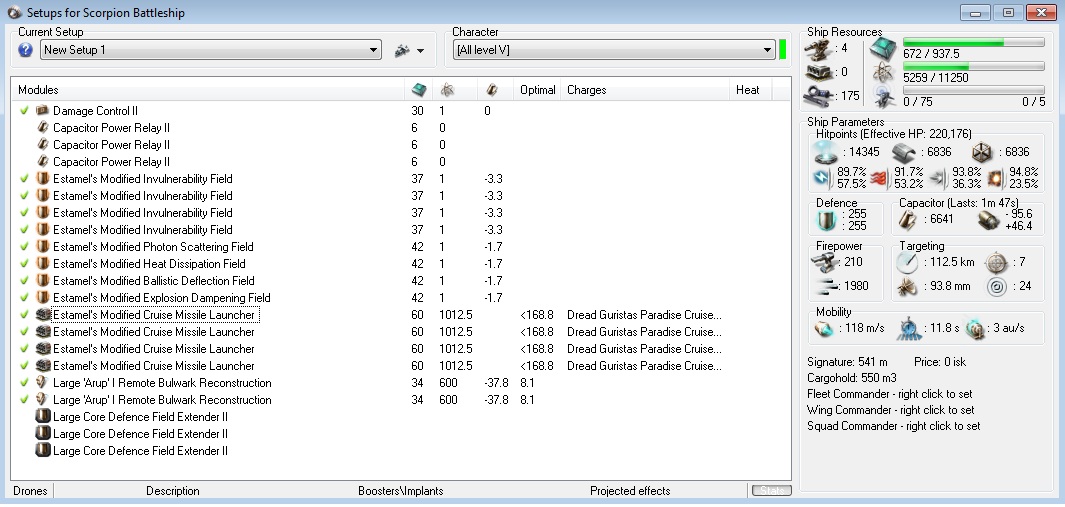
Task: Click the CPU usage bar 672 / 937.5
Action: tap(973, 43)
